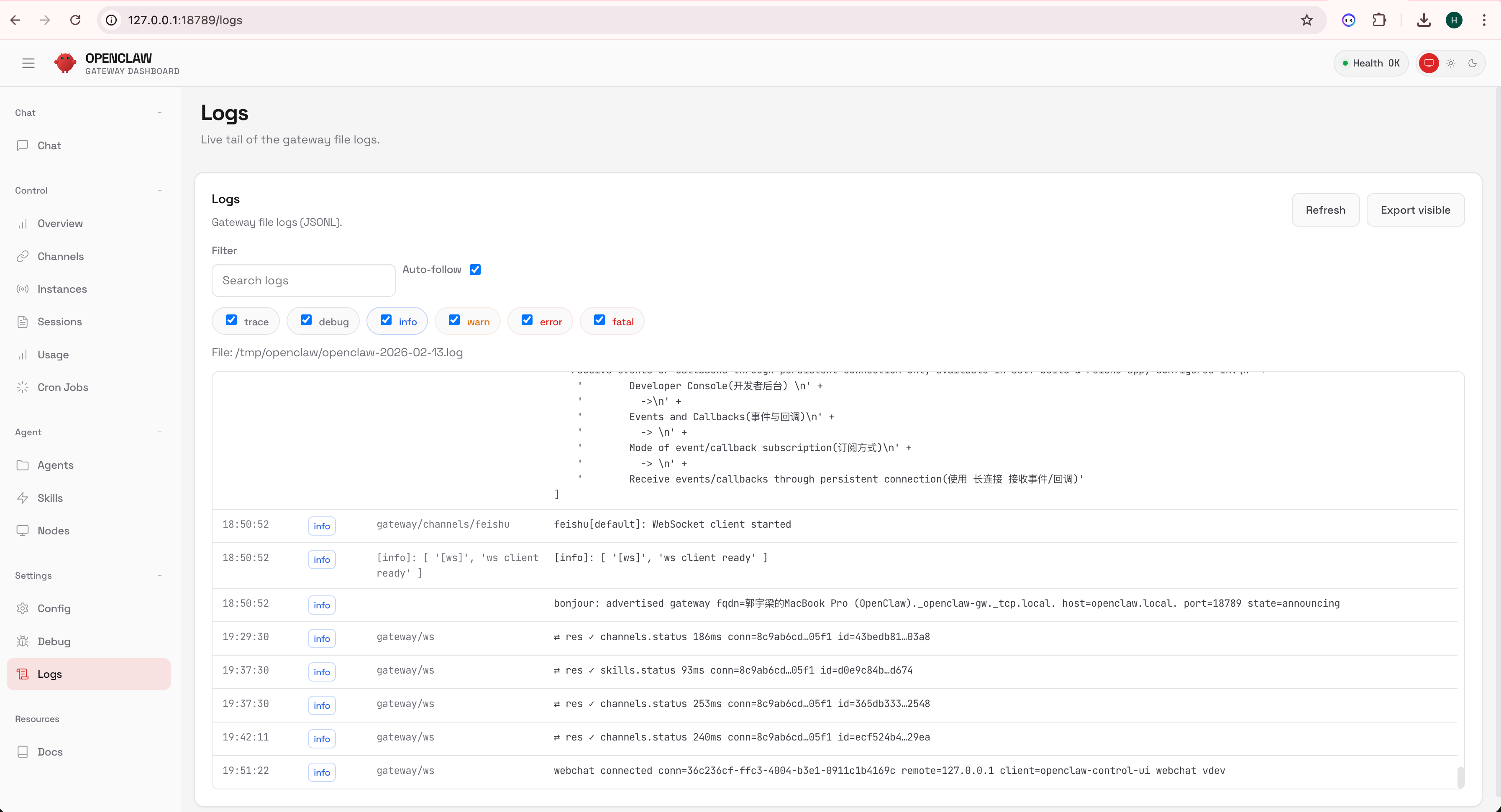The image size is (1501, 812).
Task: Disable the Auto-follow checkbox
Action: pyautogui.click(x=476, y=269)
